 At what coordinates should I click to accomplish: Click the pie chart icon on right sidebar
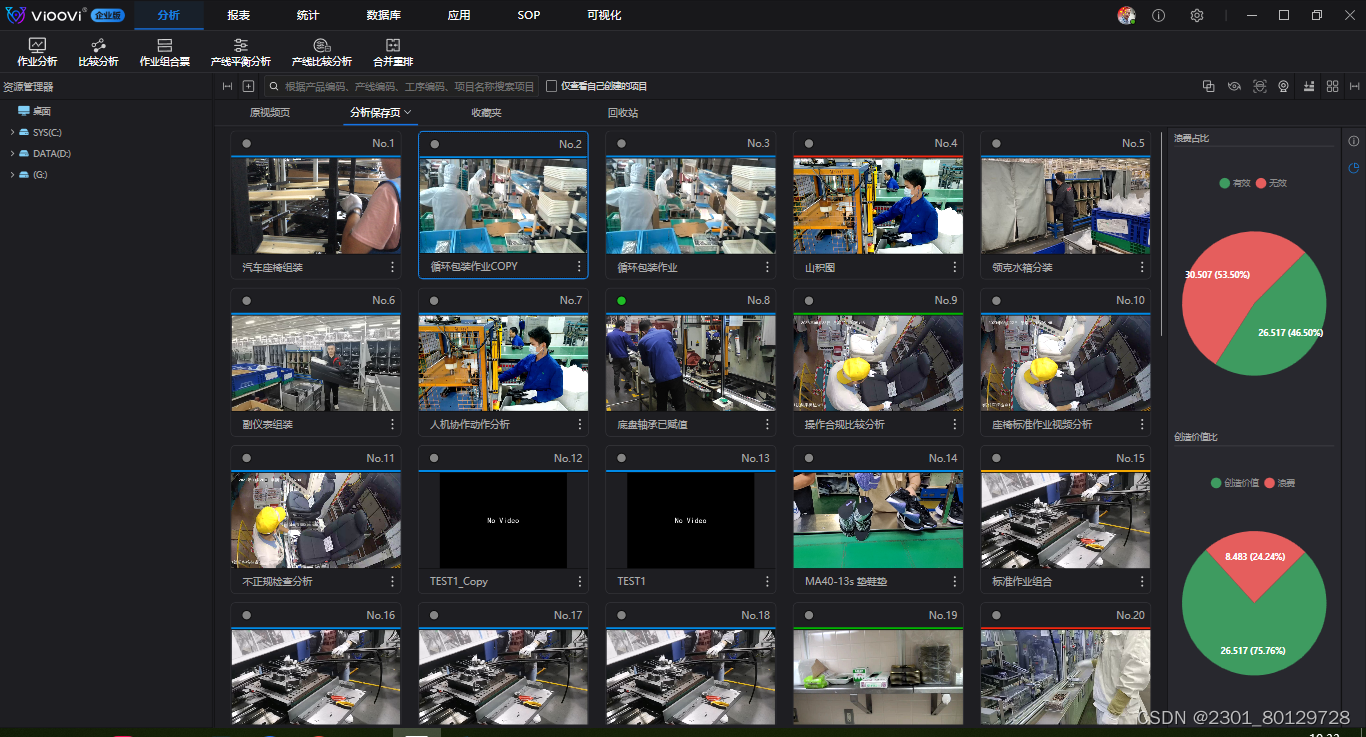tap(1354, 168)
